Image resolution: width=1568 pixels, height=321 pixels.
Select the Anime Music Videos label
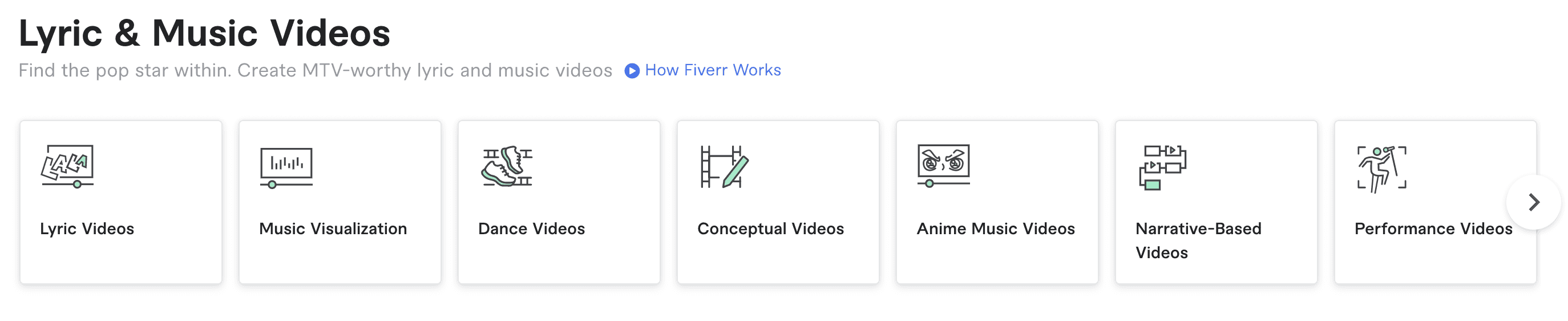click(x=996, y=229)
